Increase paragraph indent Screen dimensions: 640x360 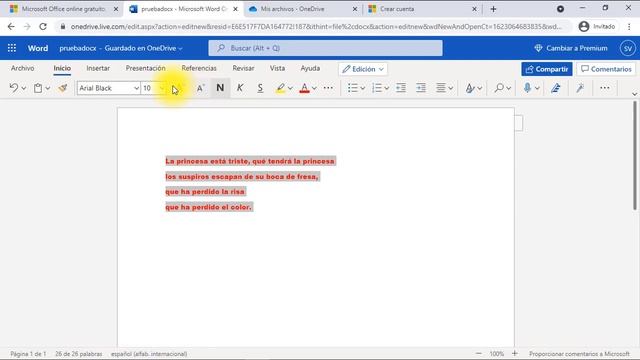point(421,88)
